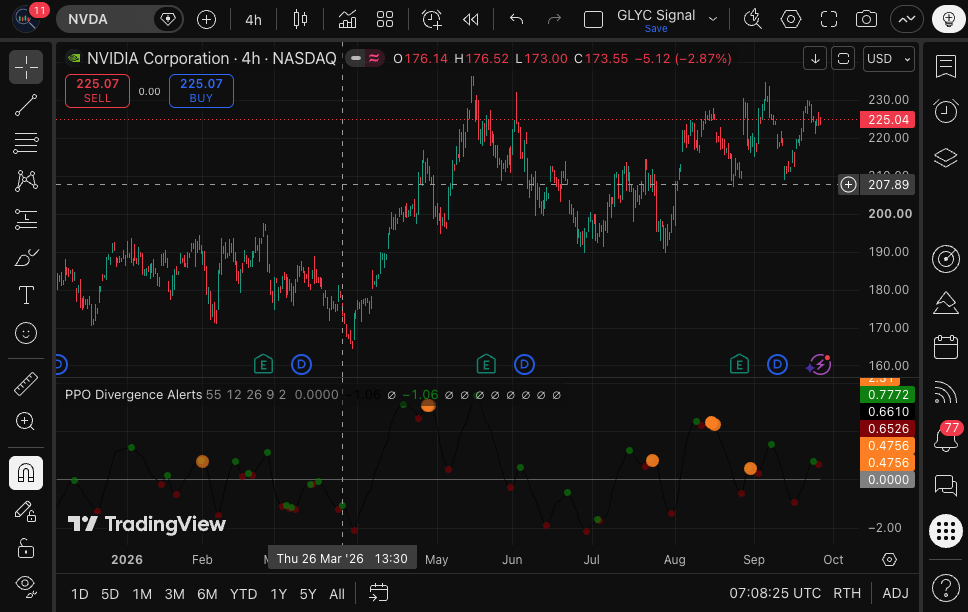The height and width of the screenshot is (612, 968).
Task: Choose the chart pattern drawing tool
Action: coord(26,181)
